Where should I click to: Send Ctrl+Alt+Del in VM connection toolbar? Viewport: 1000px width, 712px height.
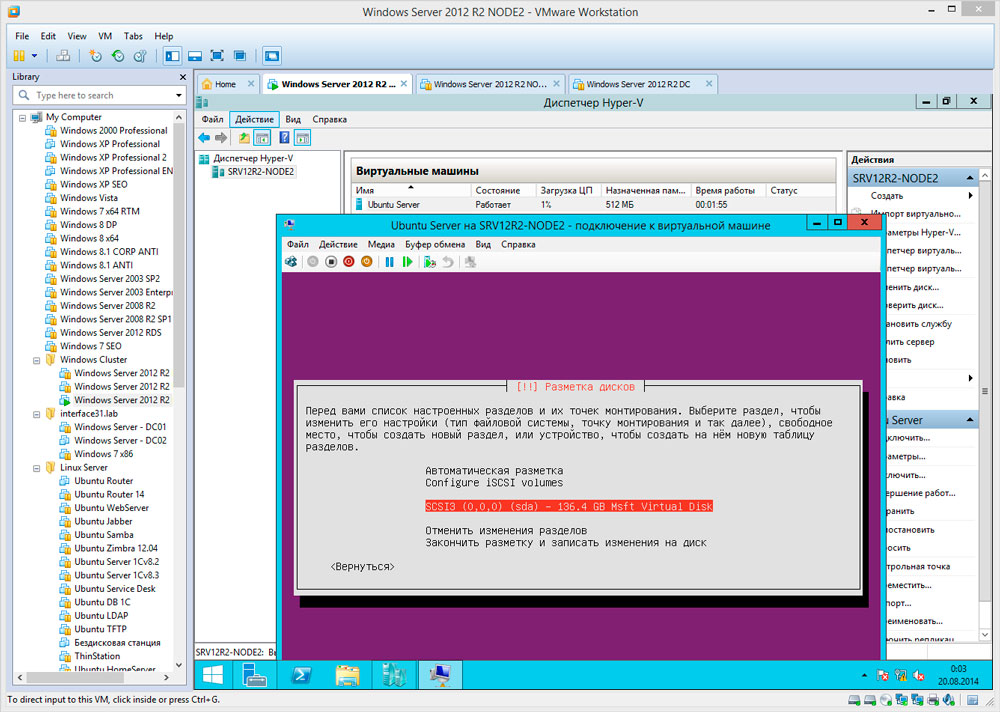click(x=291, y=262)
